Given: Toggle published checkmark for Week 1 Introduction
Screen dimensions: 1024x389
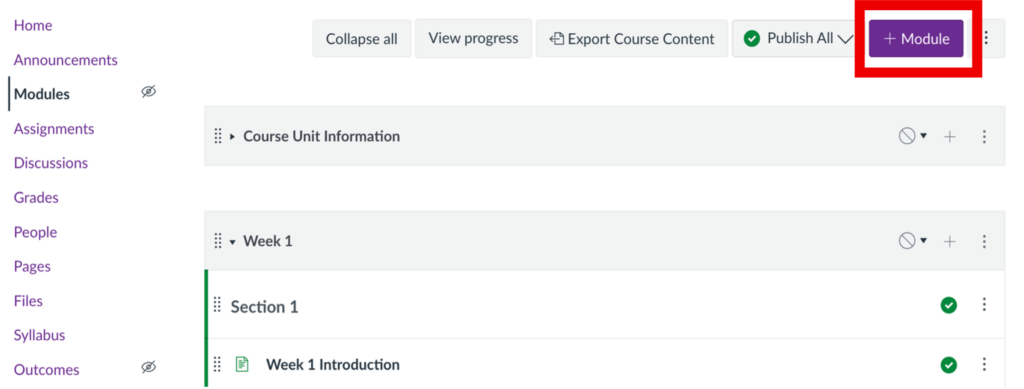Looking at the screenshot, I should (949, 364).
